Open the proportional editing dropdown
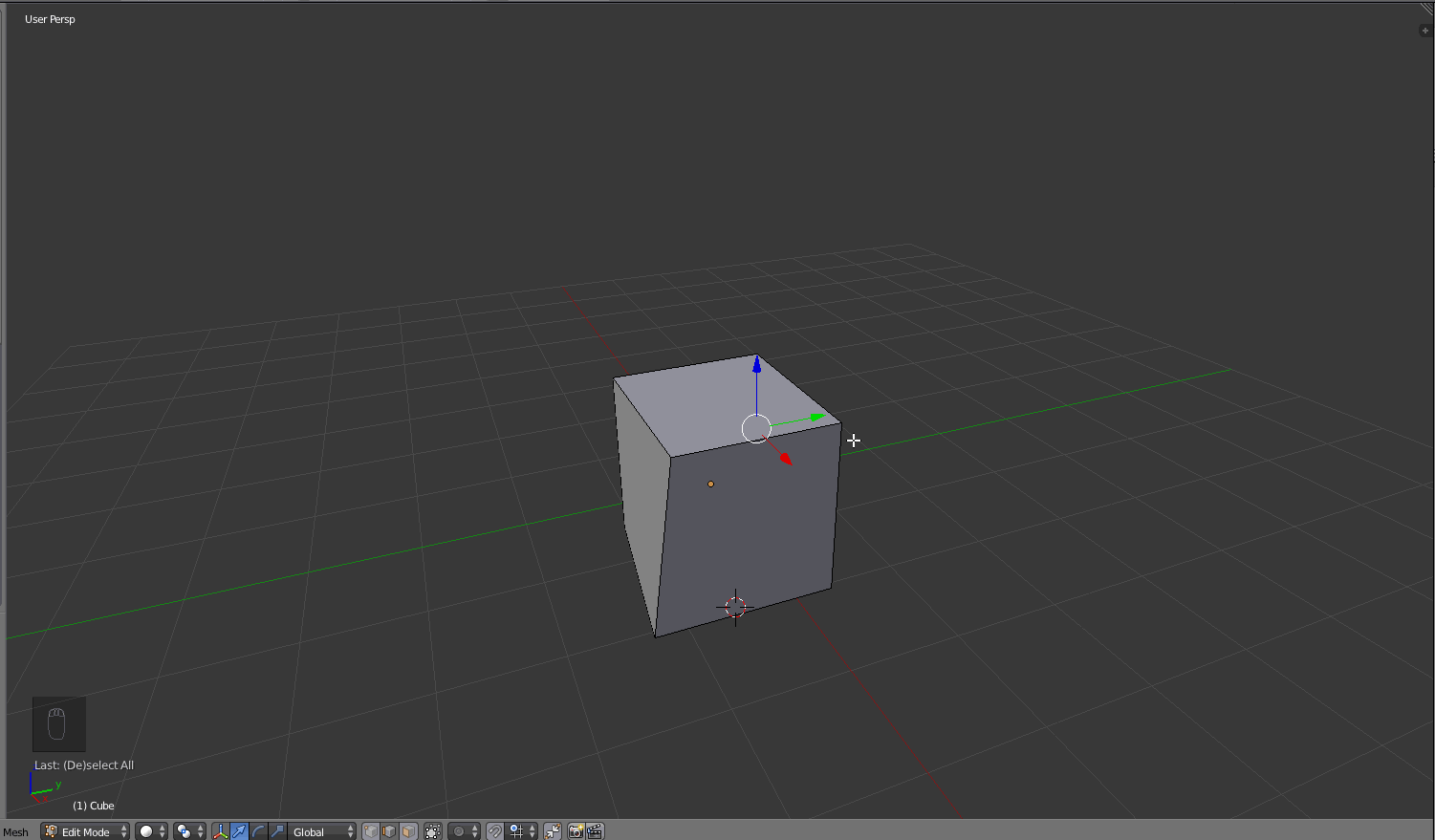 point(464,831)
